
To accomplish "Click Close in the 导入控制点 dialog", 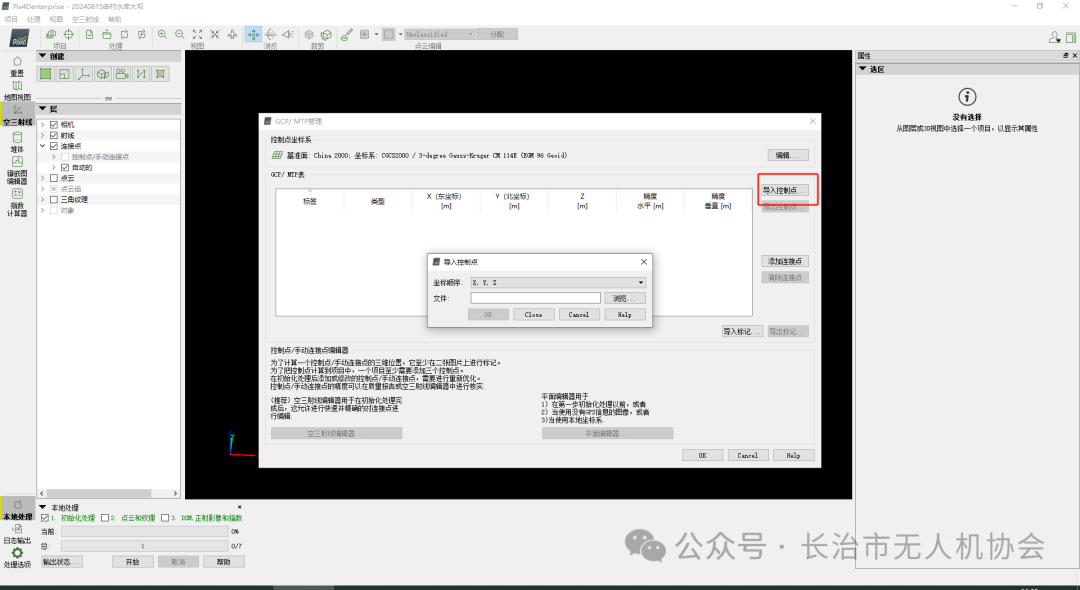I will pos(533,315).
